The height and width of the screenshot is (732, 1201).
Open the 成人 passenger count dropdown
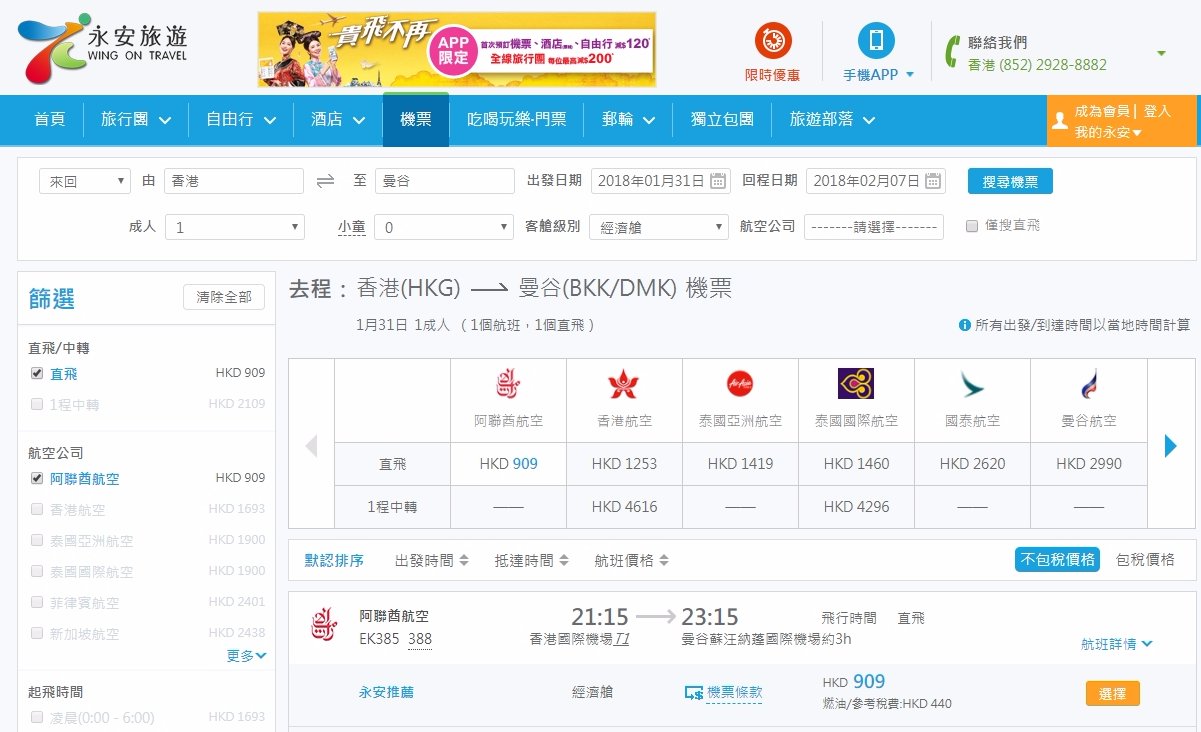(x=235, y=227)
